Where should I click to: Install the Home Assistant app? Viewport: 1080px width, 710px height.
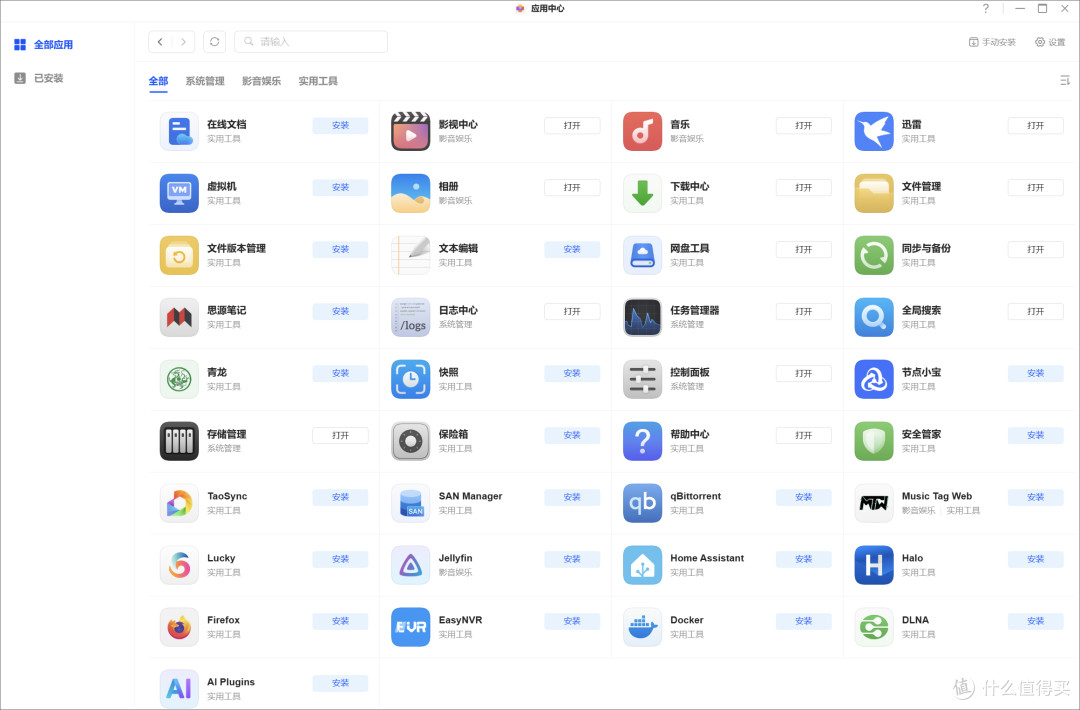[803, 559]
